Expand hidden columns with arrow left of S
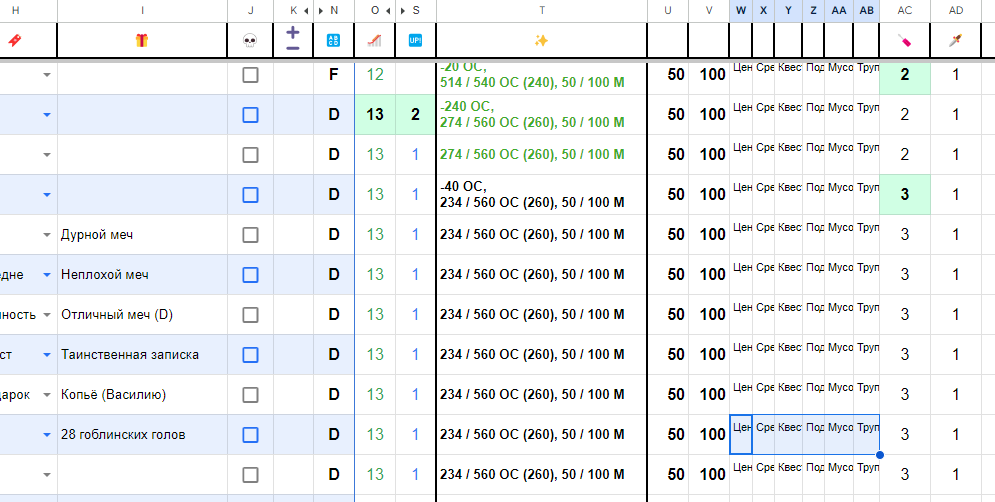The height and width of the screenshot is (502, 995). 402,10
